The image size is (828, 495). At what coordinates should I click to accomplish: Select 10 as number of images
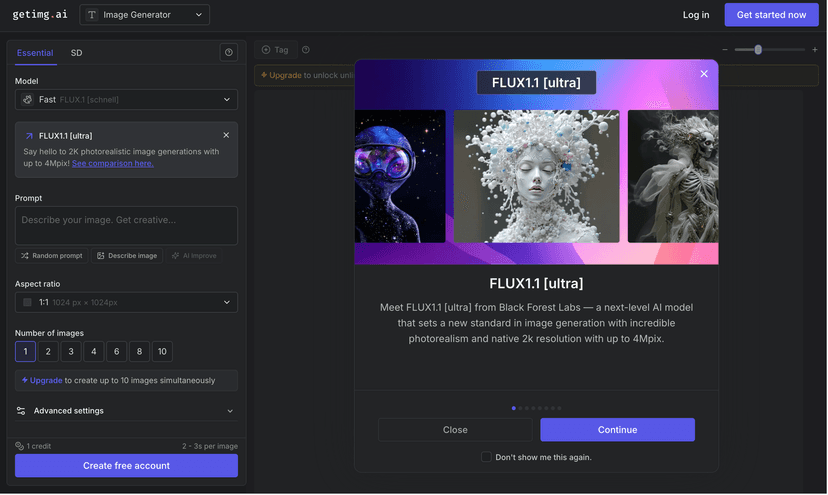[162, 351]
